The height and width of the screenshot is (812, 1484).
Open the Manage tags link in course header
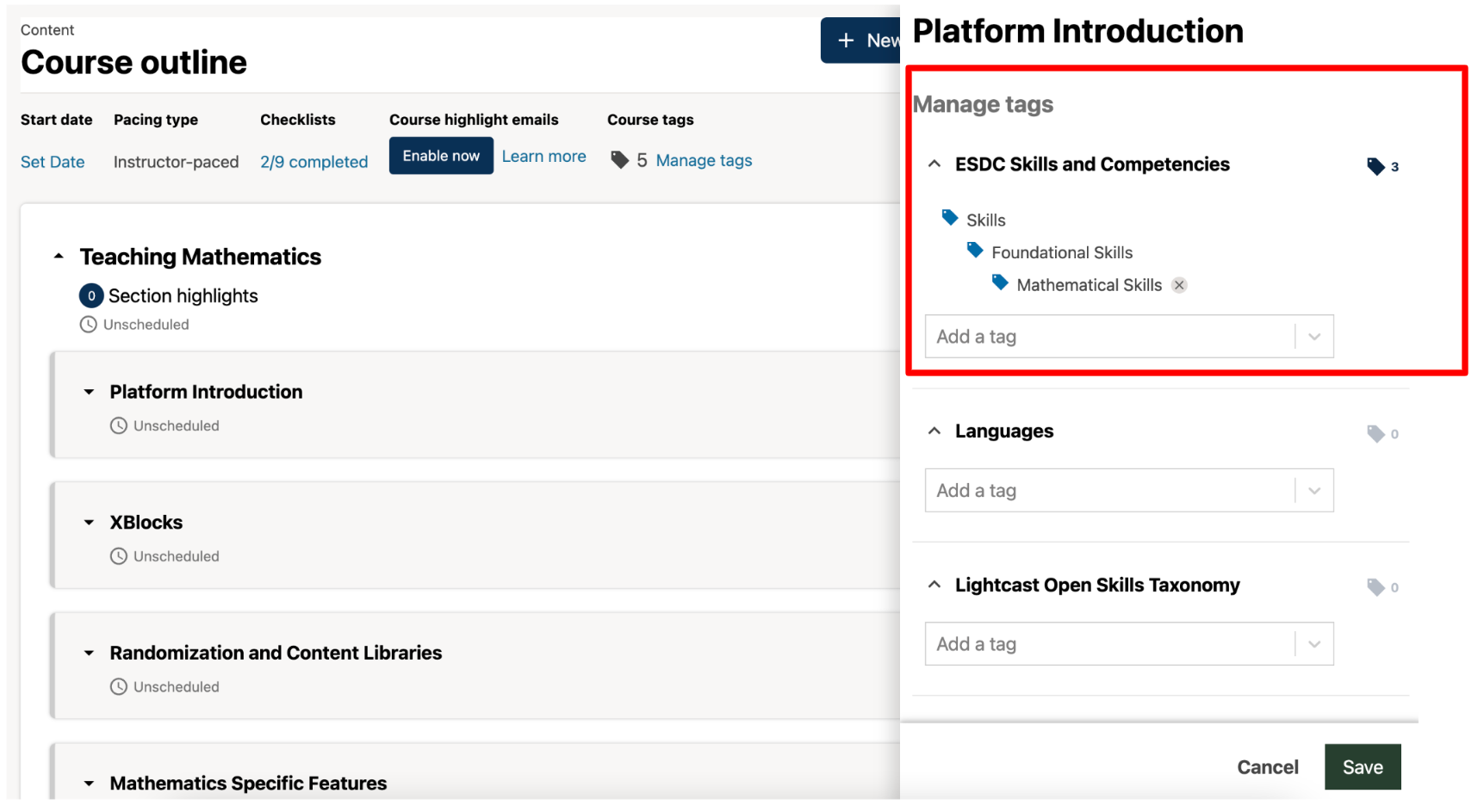704,160
